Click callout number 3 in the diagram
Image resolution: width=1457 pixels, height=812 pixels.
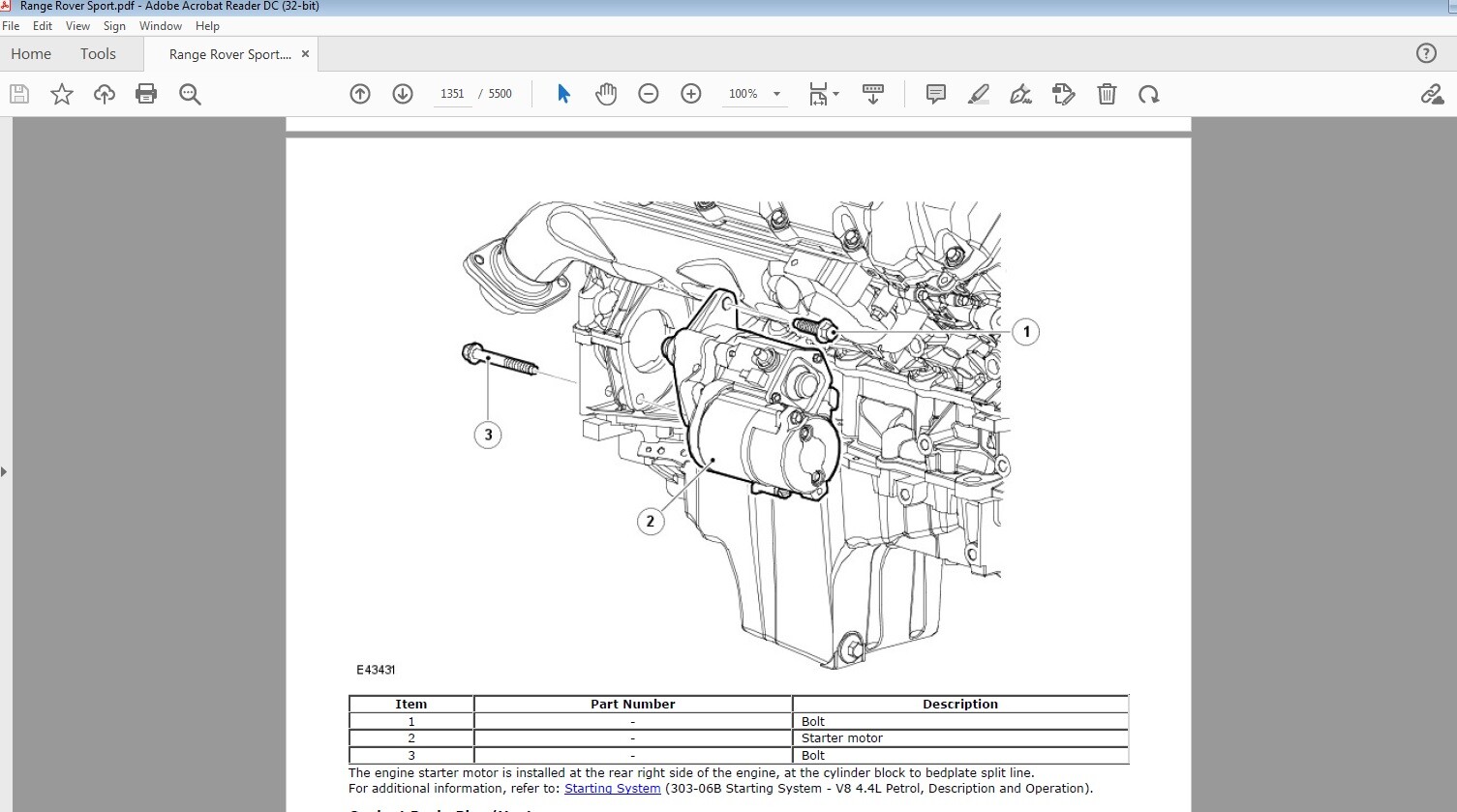coord(488,435)
